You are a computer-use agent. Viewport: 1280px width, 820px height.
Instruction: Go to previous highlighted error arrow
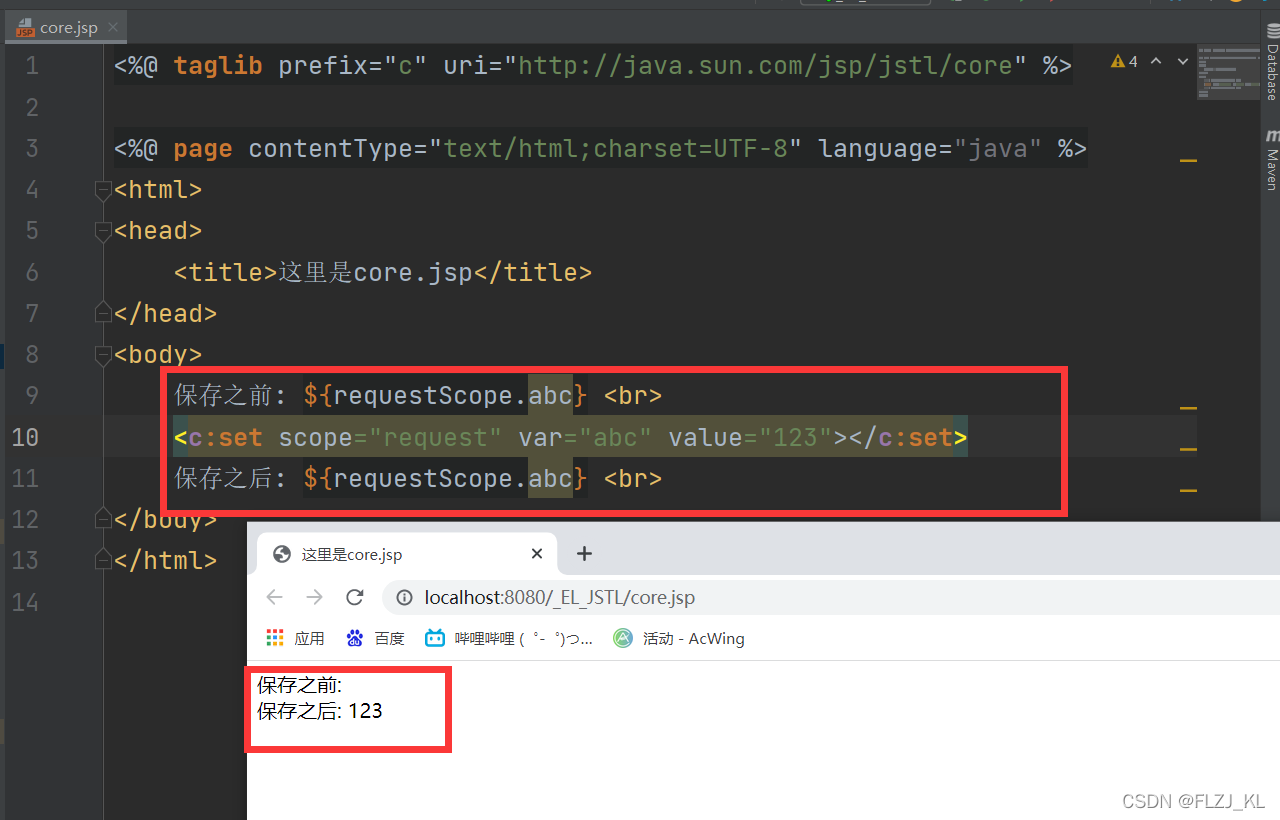click(1156, 62)
